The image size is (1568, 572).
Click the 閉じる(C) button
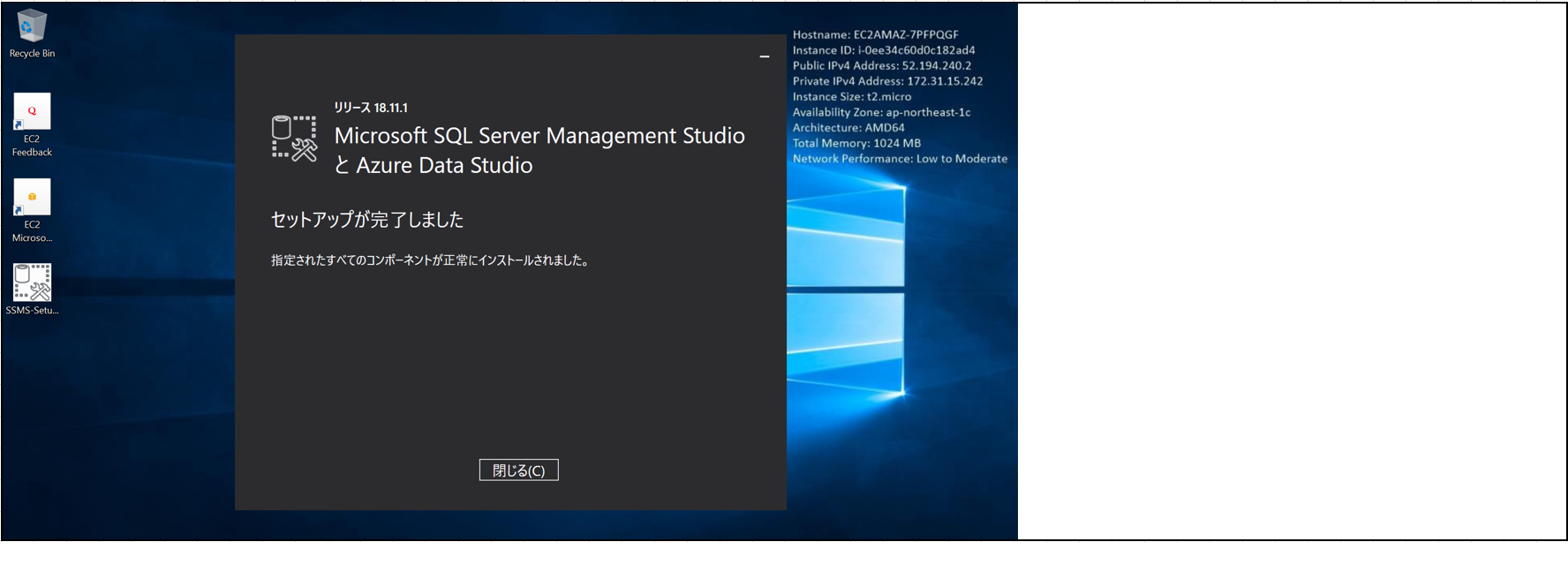click(x=519, y=470)
